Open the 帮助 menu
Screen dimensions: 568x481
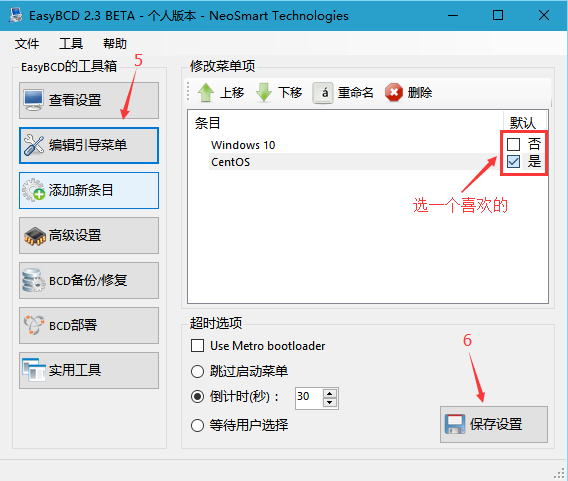click(115, 43)
